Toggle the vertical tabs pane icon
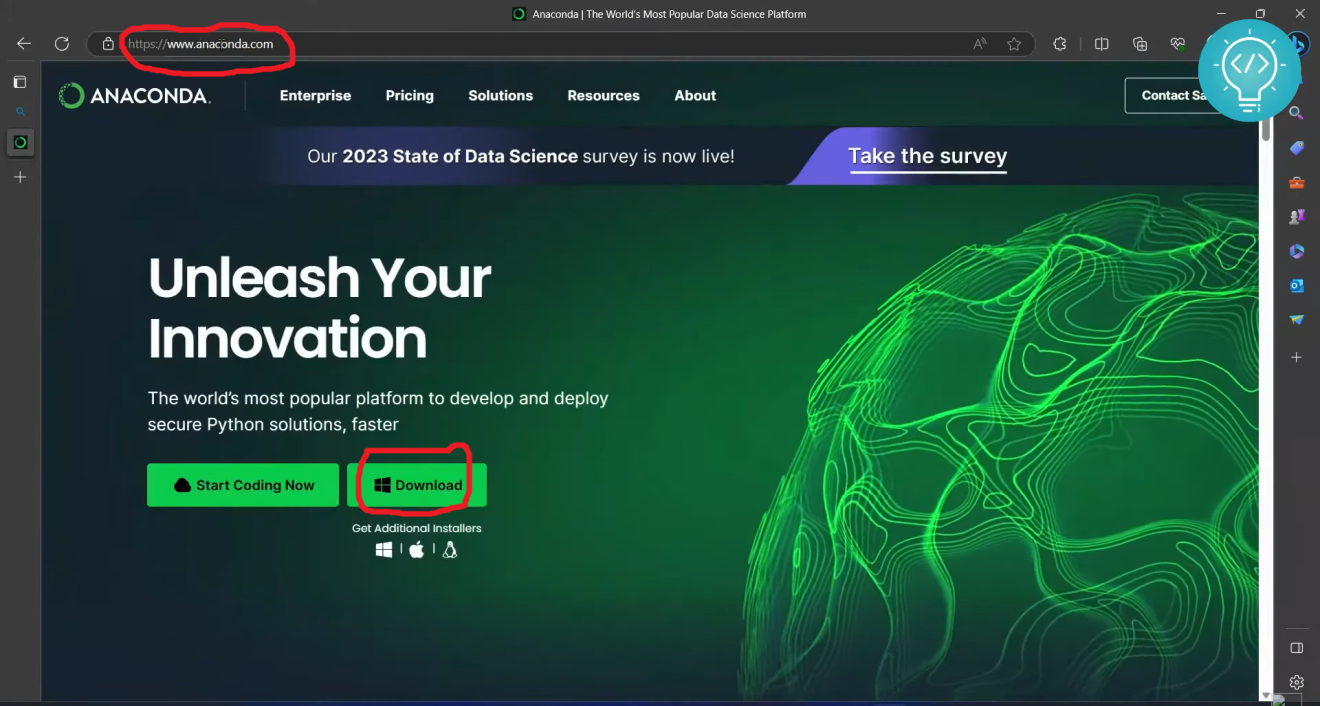The width and height of the screenshot is (1320, 706). [x=19, y=82]
